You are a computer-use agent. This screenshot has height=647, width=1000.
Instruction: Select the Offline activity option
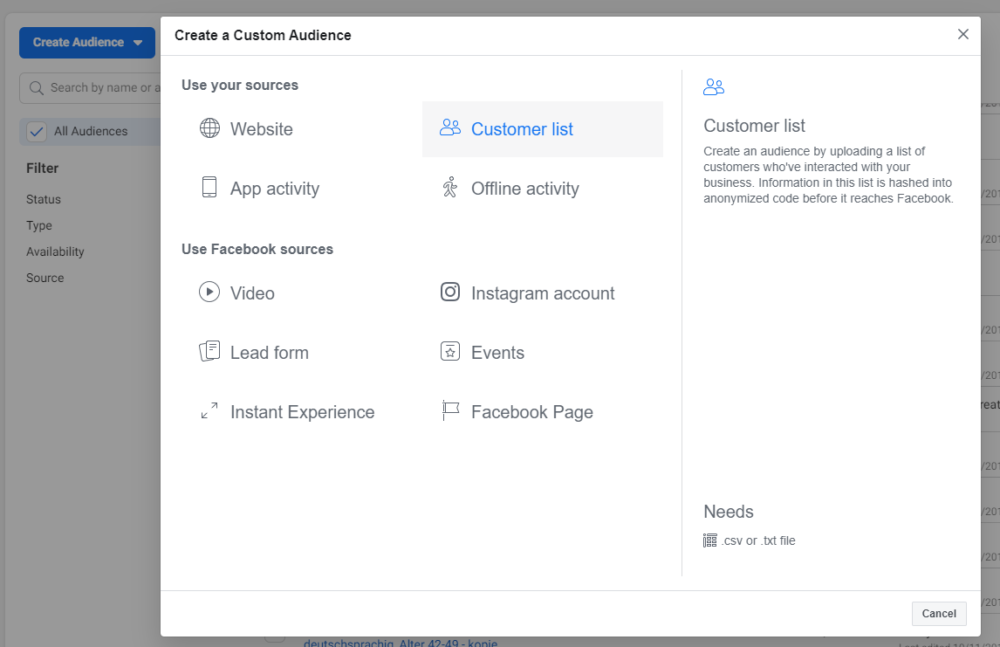pos(543,188)
